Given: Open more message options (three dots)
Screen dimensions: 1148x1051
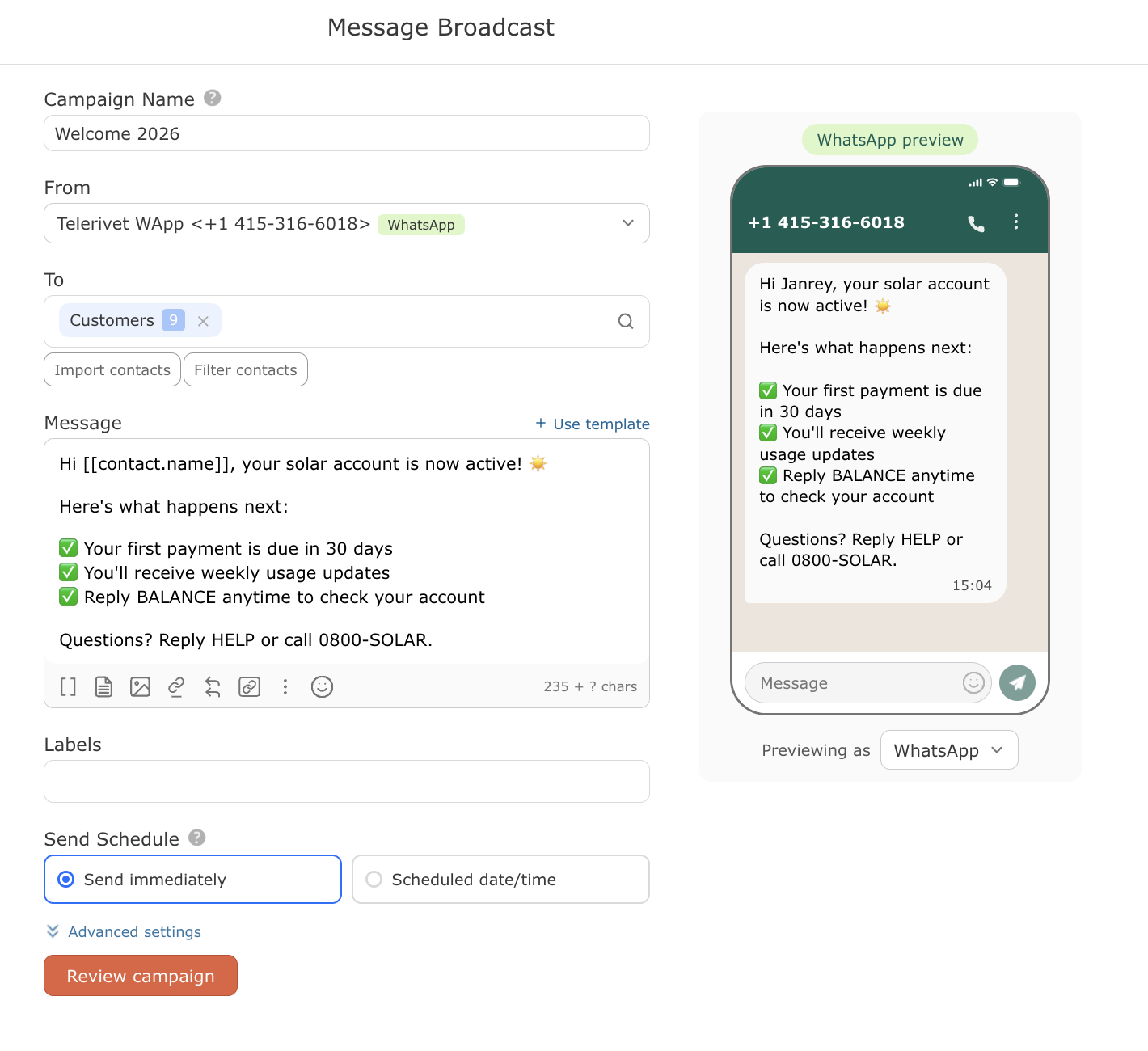Looking at the screenshot, I should [x=285, y=686].
